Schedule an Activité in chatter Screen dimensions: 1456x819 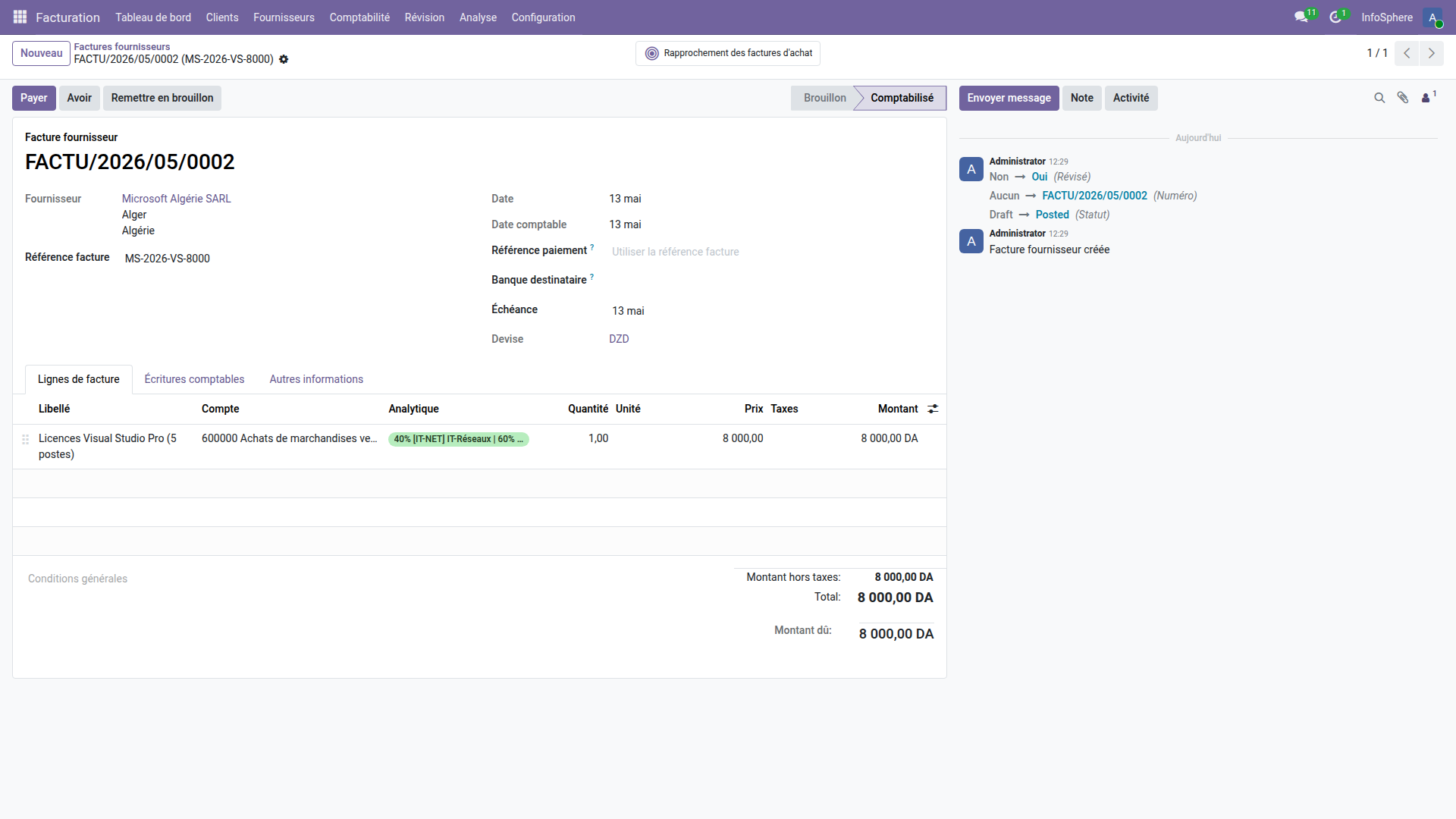(x=1131, y=98)
